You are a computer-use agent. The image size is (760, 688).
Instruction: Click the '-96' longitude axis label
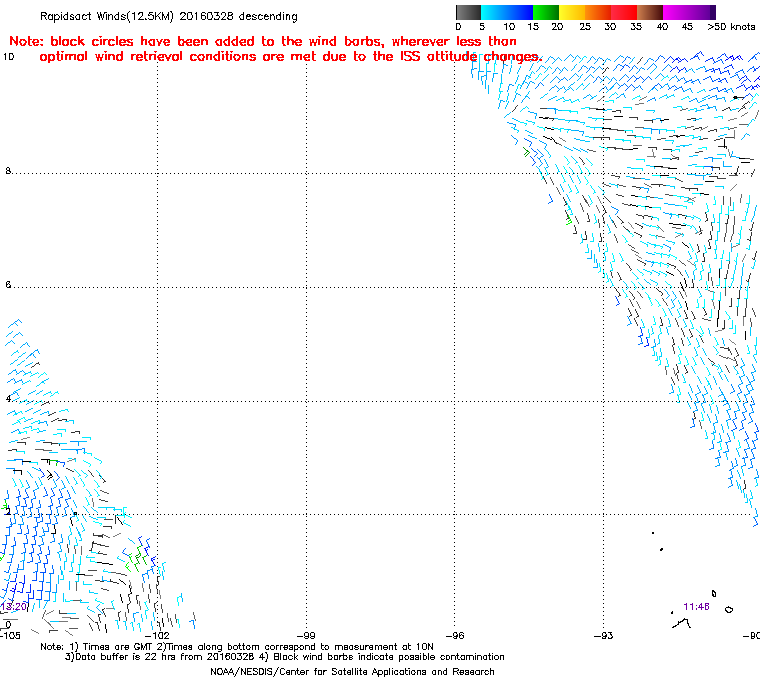pyautogui.click(x=455, y=635)
